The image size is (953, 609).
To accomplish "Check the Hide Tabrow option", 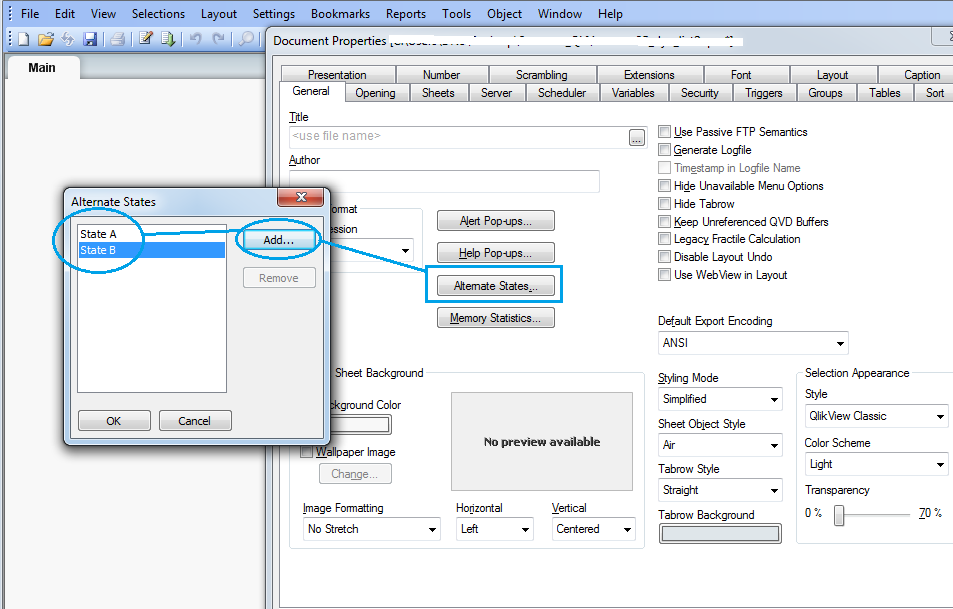I will tap(665, 204).
